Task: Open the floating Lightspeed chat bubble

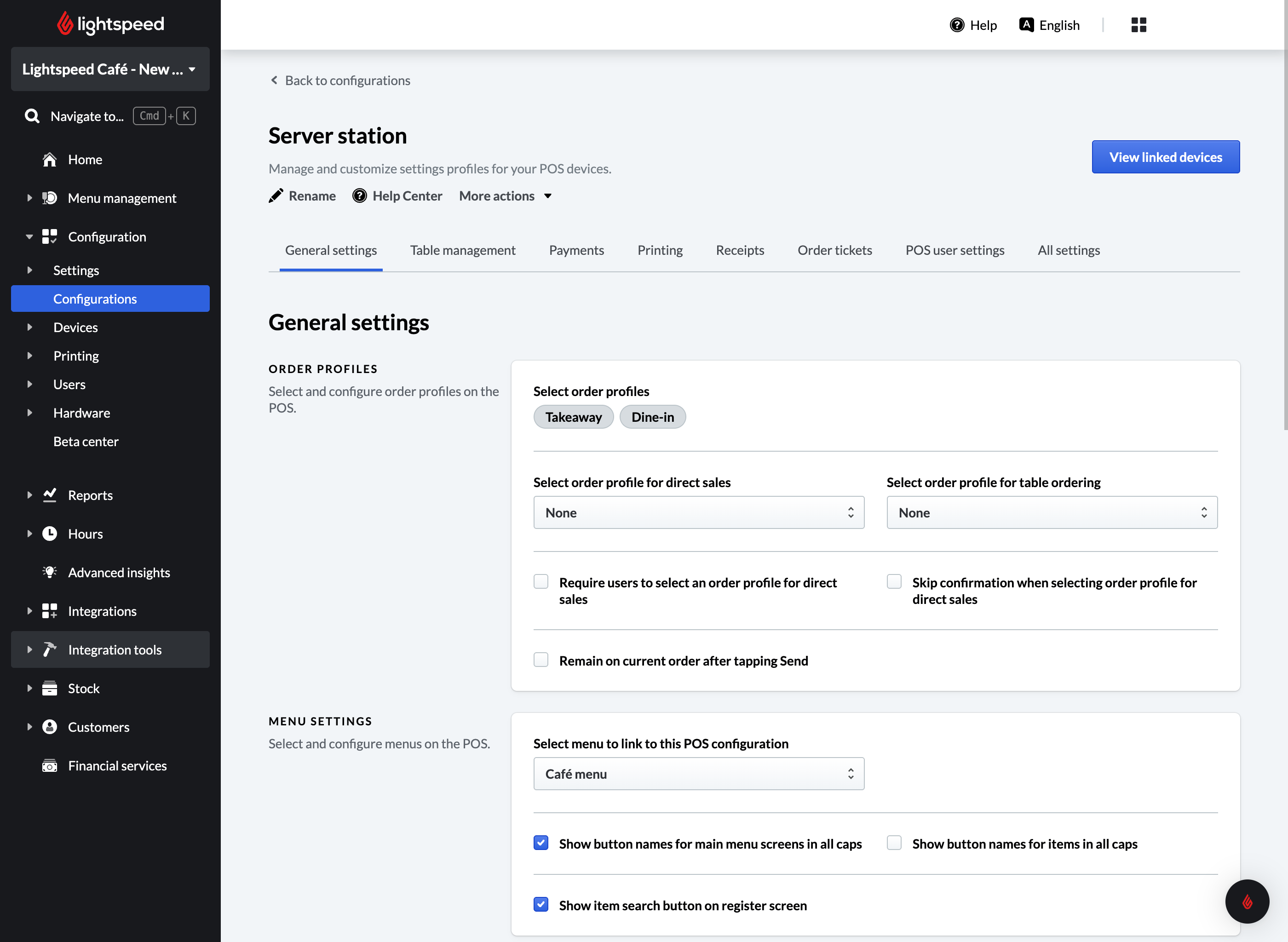Action: point(1247,902)
